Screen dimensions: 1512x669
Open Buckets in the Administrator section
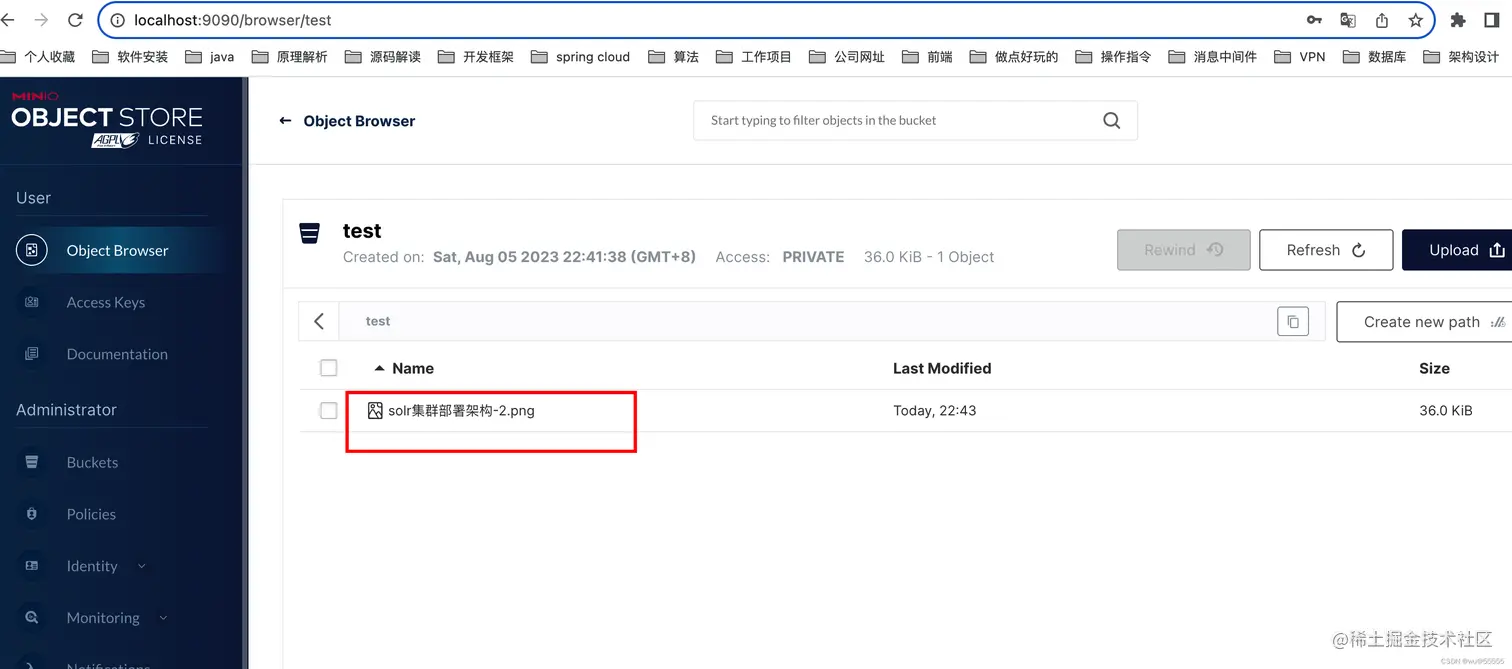[92, 463]
